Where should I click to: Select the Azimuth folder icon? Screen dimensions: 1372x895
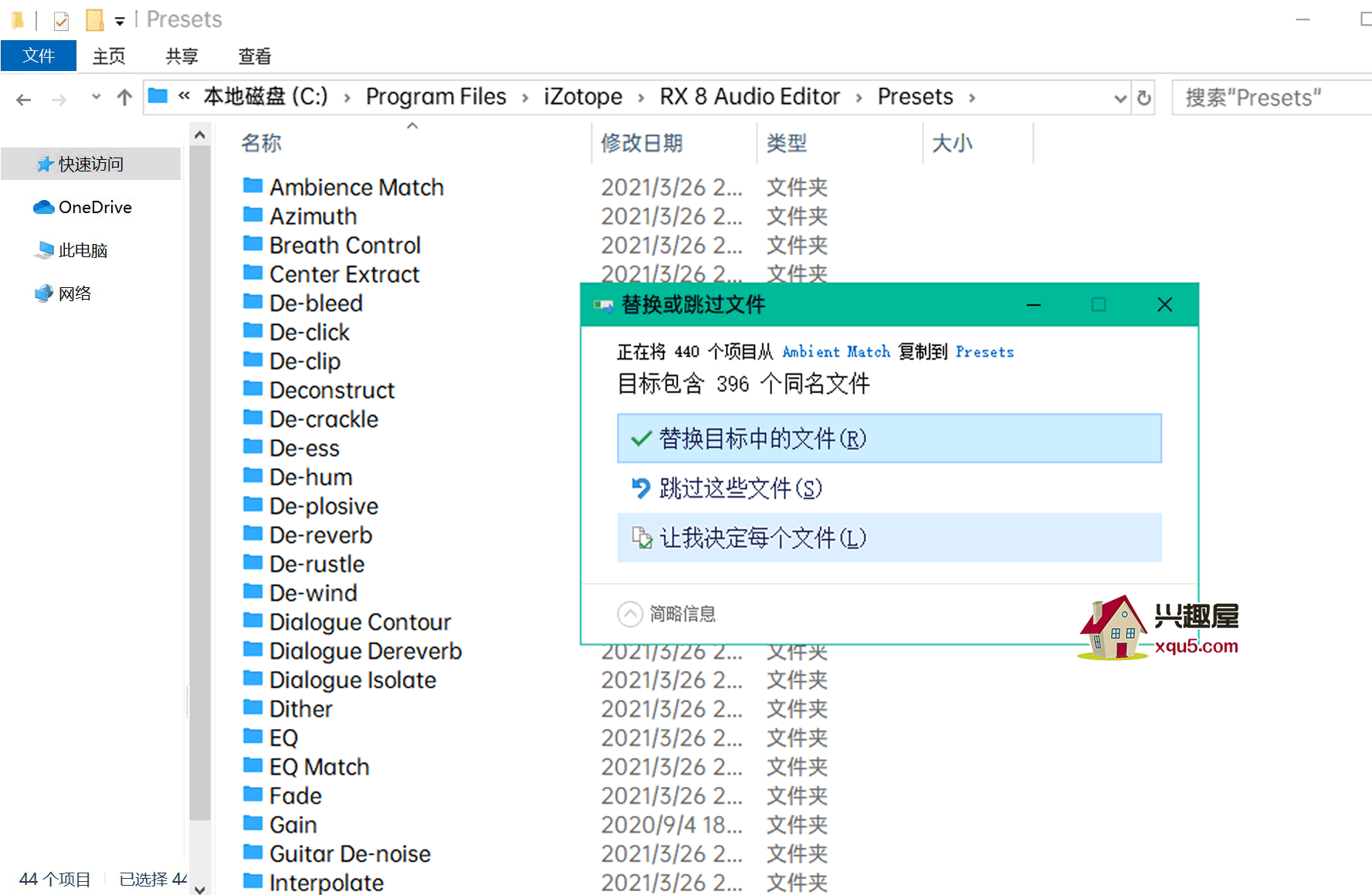(x=252, y=214)
